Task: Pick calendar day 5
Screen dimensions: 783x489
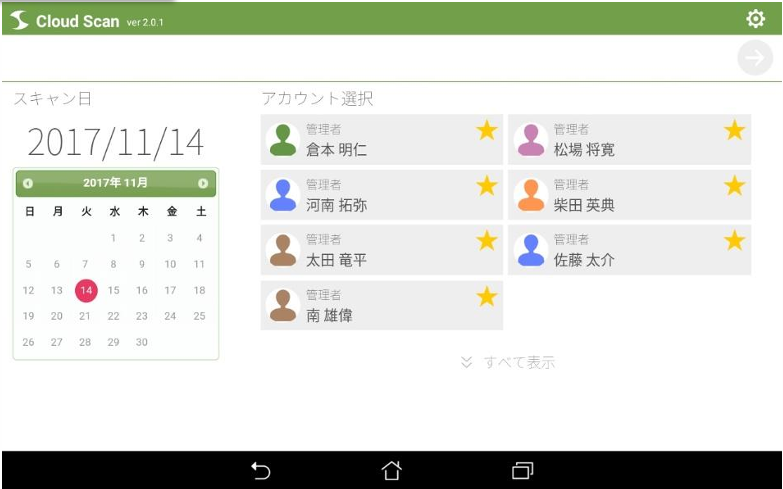Action: coord(28,264)
